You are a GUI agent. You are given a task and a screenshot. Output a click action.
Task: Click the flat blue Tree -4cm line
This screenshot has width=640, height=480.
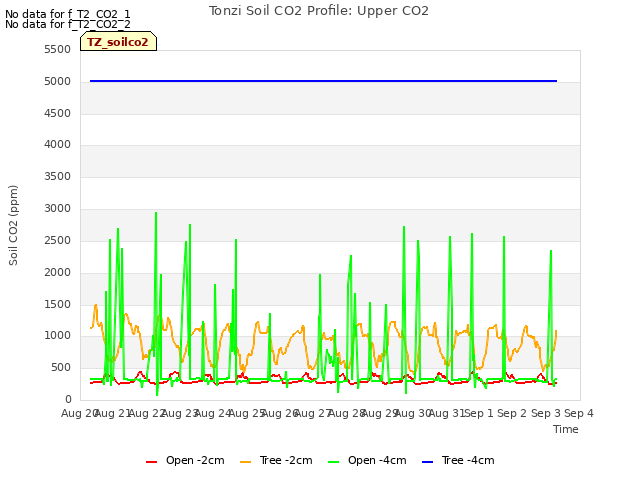pos(323,81)
